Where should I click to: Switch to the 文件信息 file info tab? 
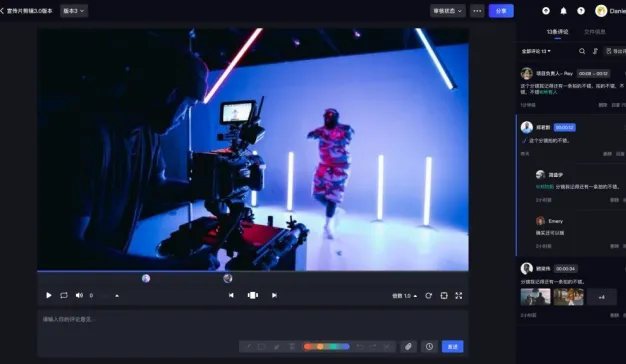click(595, 32)
